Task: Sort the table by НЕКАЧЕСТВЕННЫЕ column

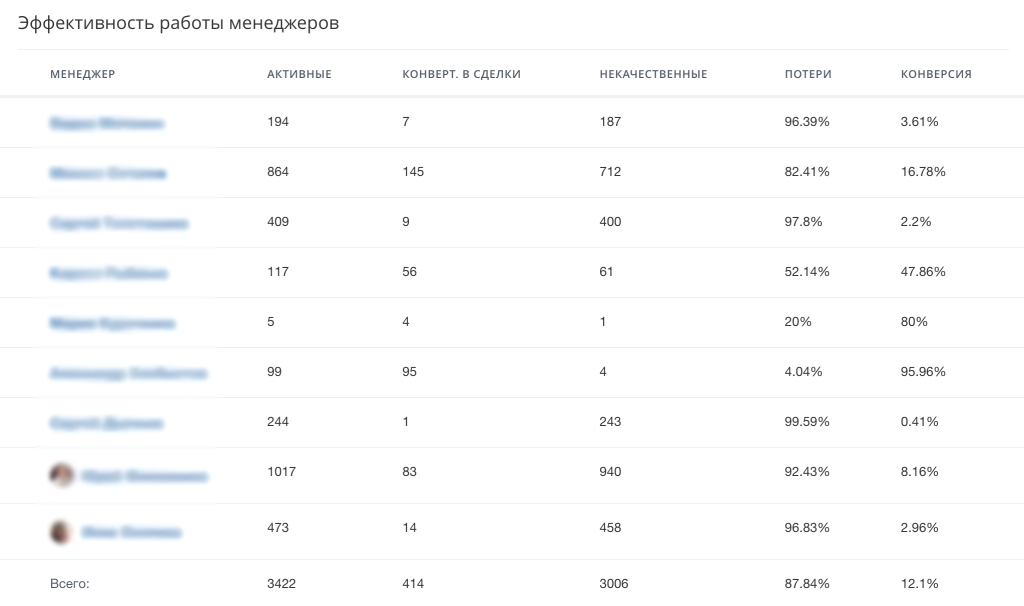Action: 652,74
